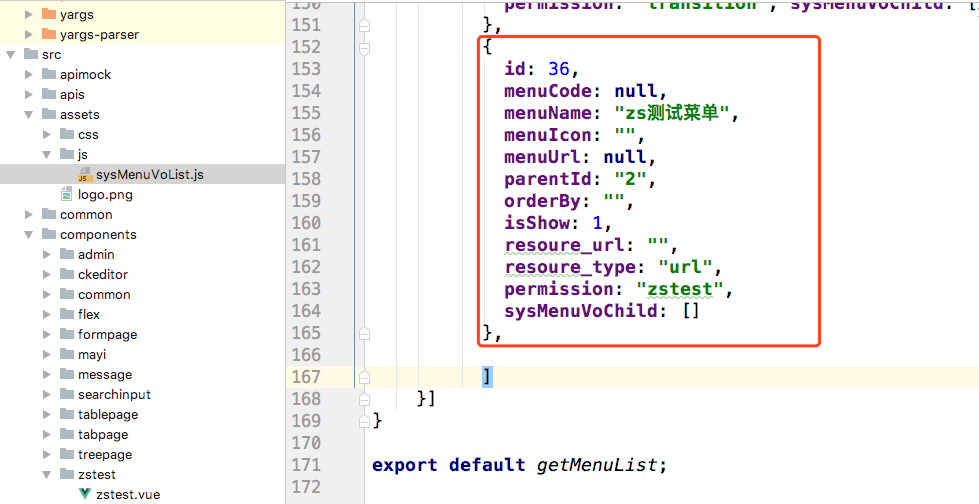This screenshot has width=979, height=504.
Task: Click the logo.png image file icon
Action: pyautogui.click(x=67, y=194)
